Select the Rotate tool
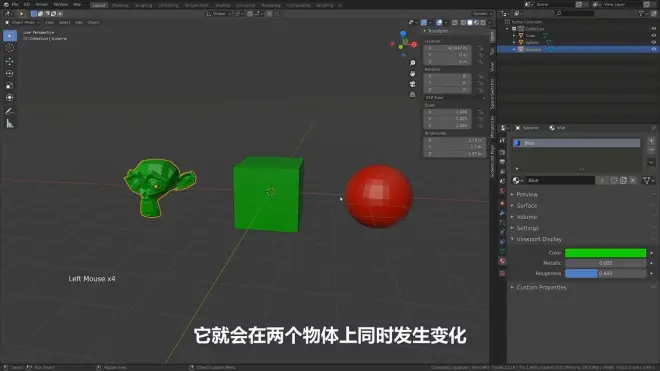Viewport: 660px width, 371px height. [10, 74]
